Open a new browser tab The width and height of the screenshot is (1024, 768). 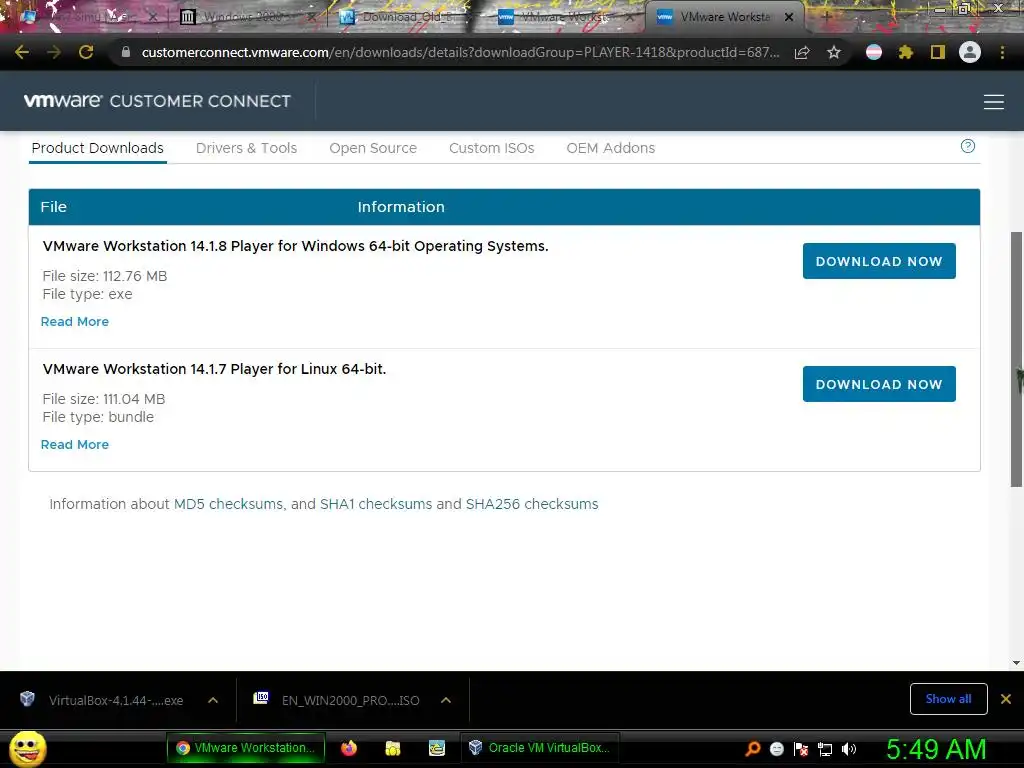click(826, 17)
